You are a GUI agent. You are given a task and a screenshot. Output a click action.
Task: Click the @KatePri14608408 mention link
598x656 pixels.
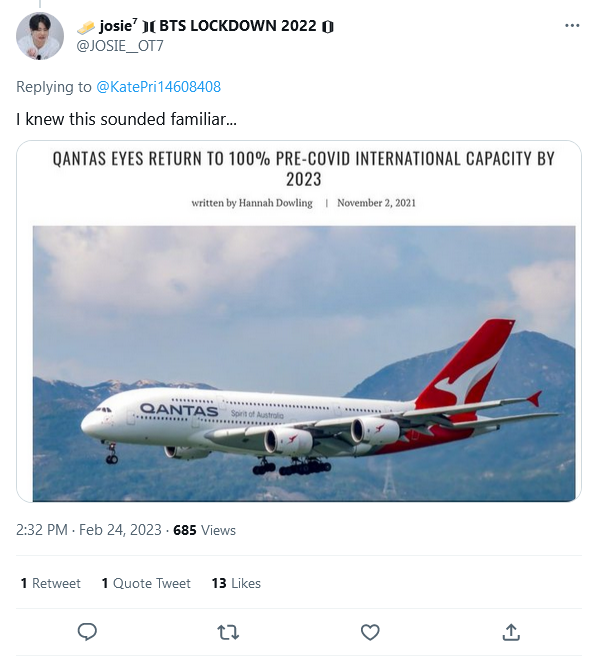[x=158, y=87]
